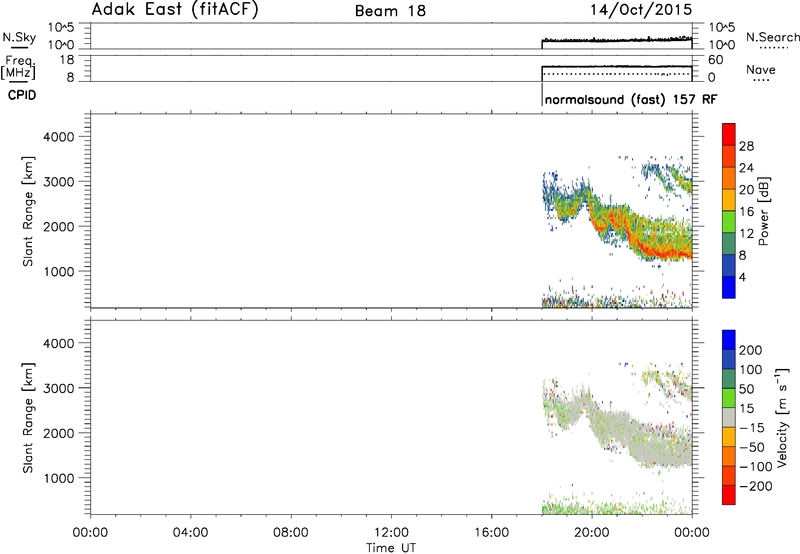Click the yellow −15 to −50 Velocity colorbar segment
This screenshot has height=554, width=800.
[729, 437]
